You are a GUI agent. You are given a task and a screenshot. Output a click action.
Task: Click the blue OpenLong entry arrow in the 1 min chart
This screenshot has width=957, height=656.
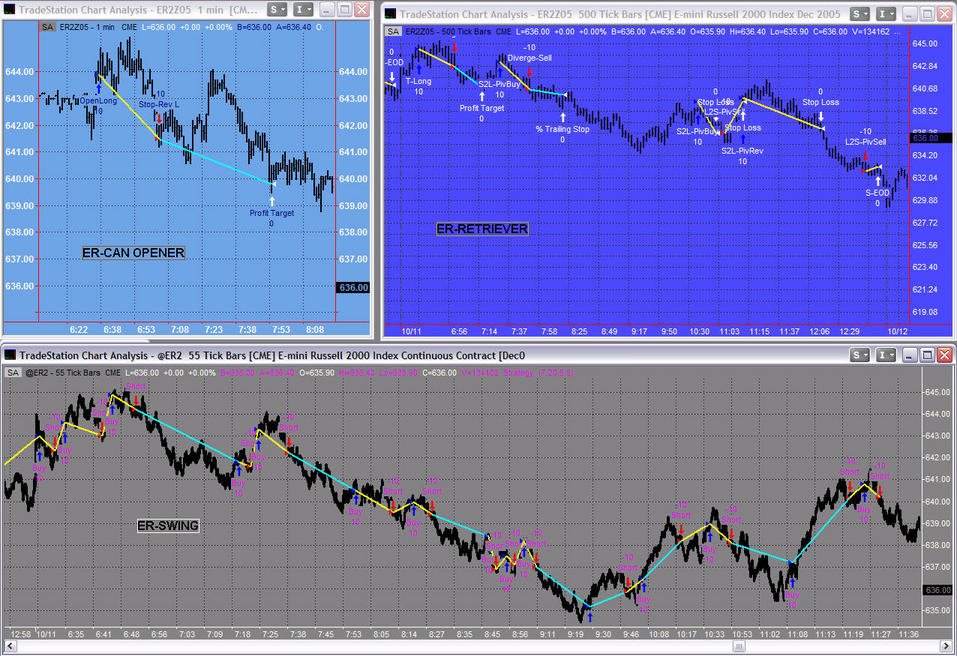(x=98, y=89)
